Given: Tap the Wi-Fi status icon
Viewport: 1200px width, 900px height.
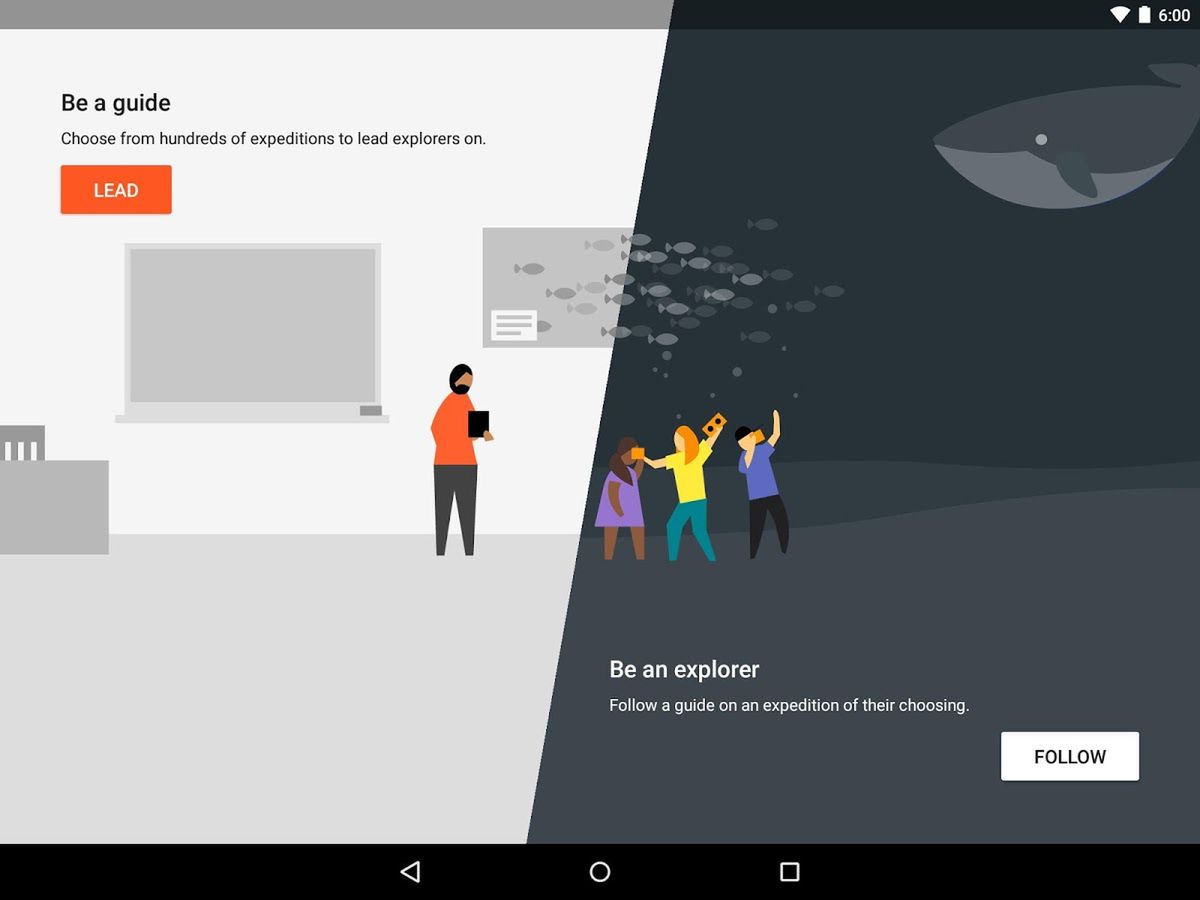Looking at the screenshot, I should tap(1120, 15).
